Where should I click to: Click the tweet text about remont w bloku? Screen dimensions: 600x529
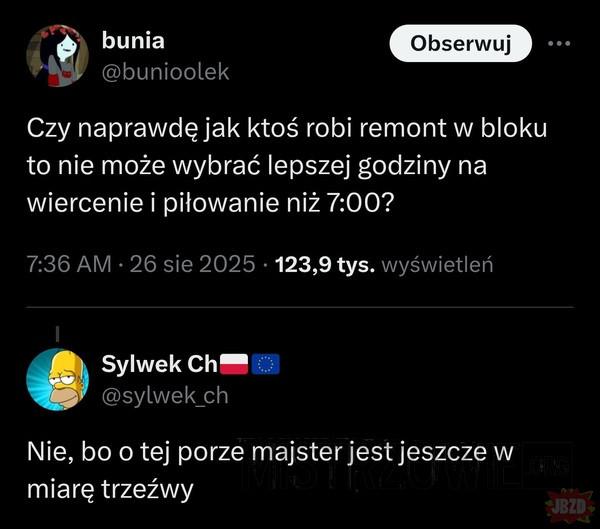[287, 165]
